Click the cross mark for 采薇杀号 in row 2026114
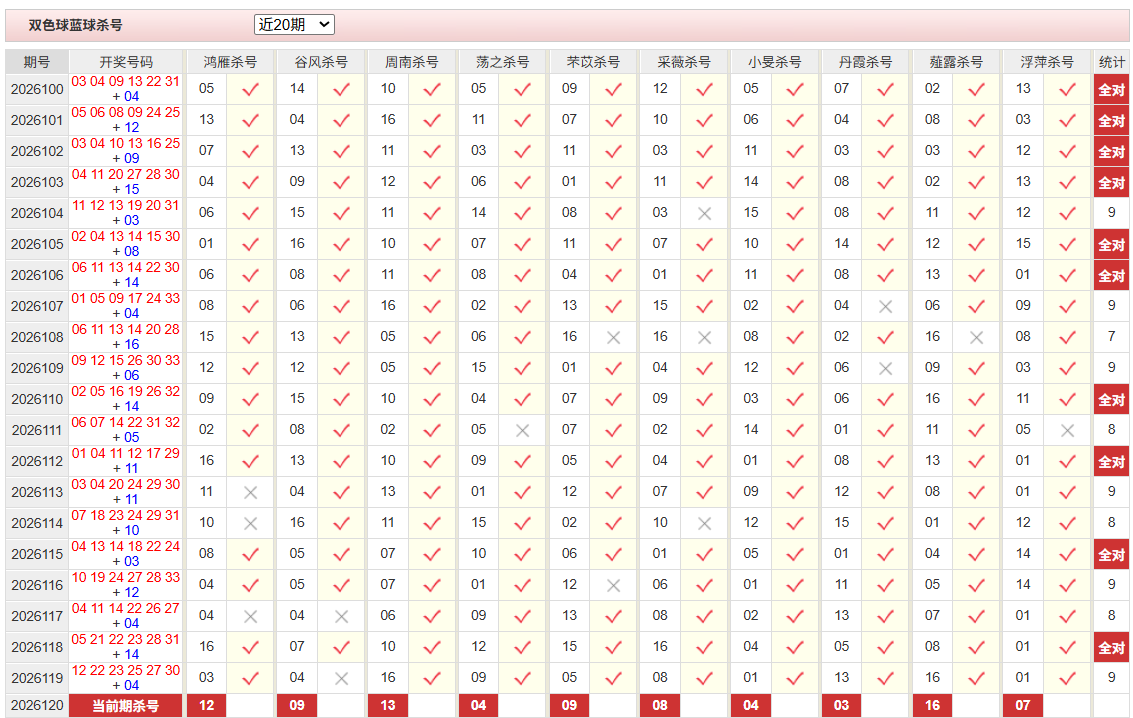The image size is (1133, 718). [x=705, y=524]
